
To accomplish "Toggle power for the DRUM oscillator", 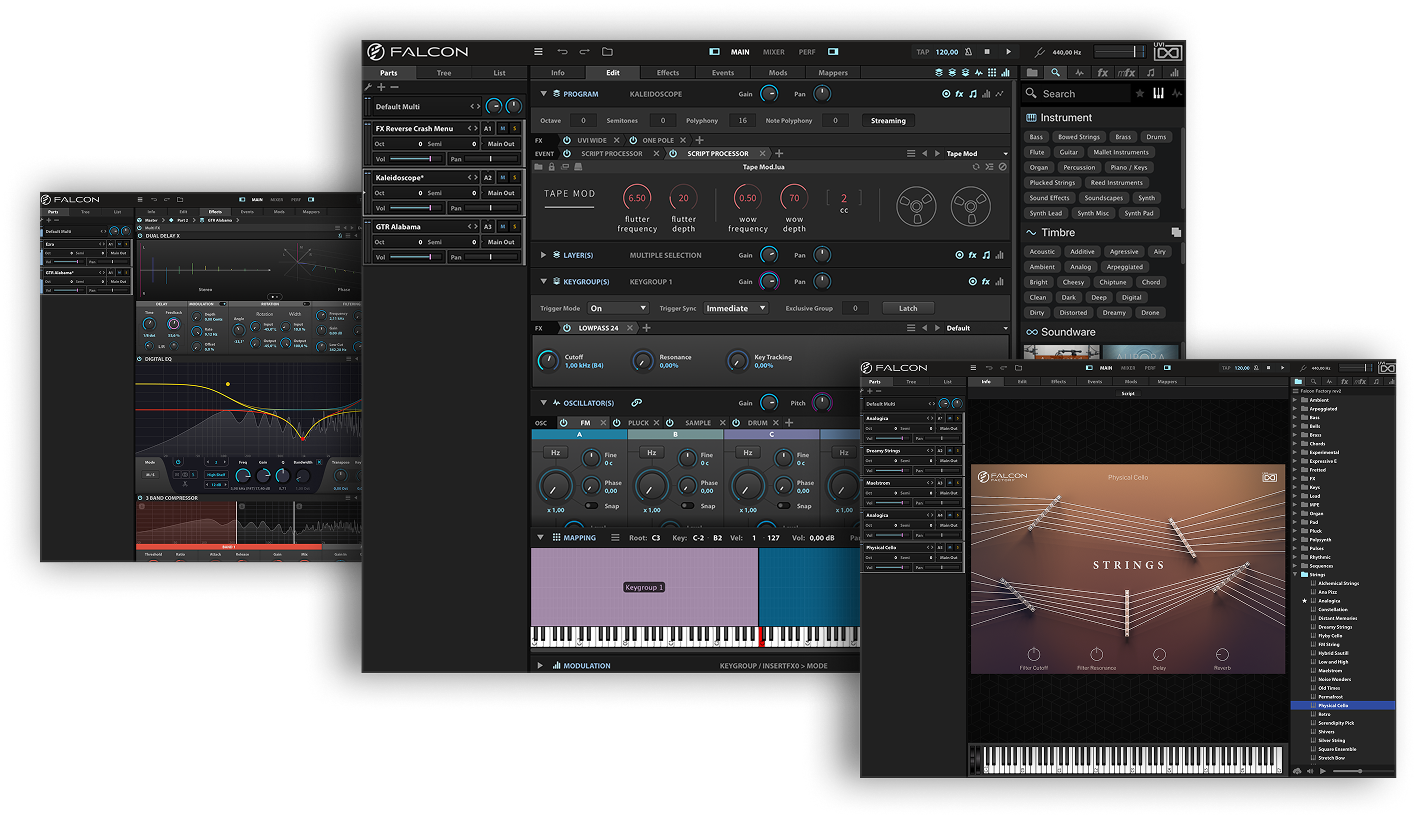I will (x=737, y=423).
